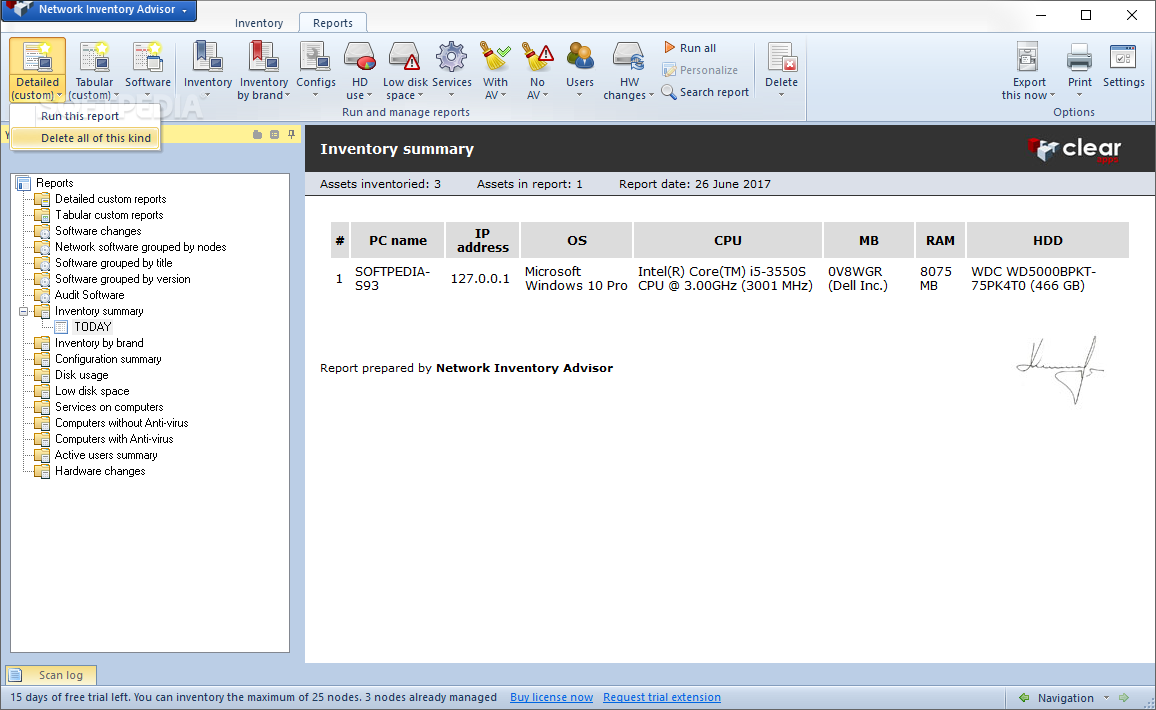Open Inventory by brand dropdown arrow
The width and height of the screenshot is (1156, 710).
pos(288,96)
